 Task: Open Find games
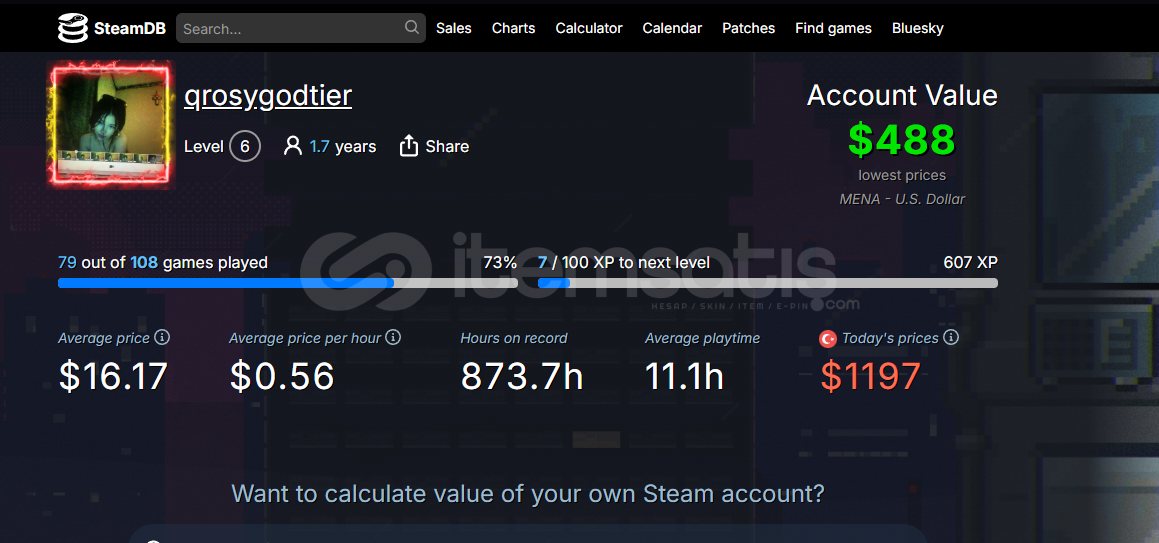point(833,28)
